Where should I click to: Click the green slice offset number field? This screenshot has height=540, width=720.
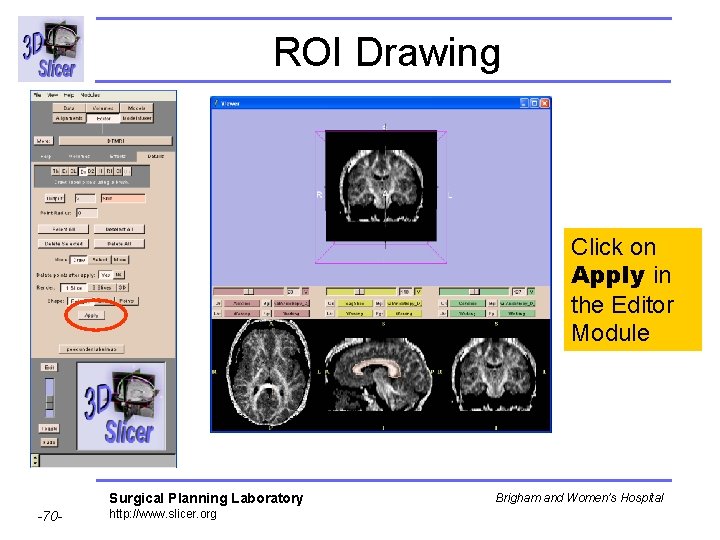click(x=518, y=292)
